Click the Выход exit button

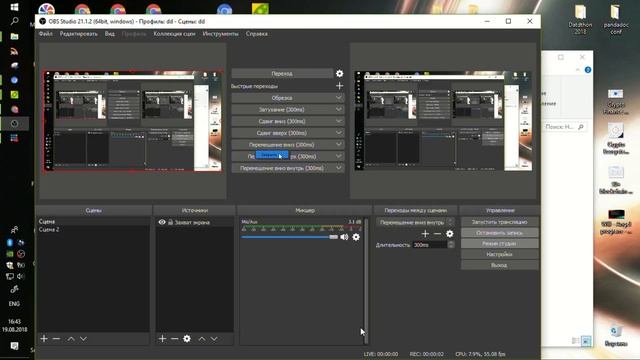pyautogui.click(x=500, y=265)
